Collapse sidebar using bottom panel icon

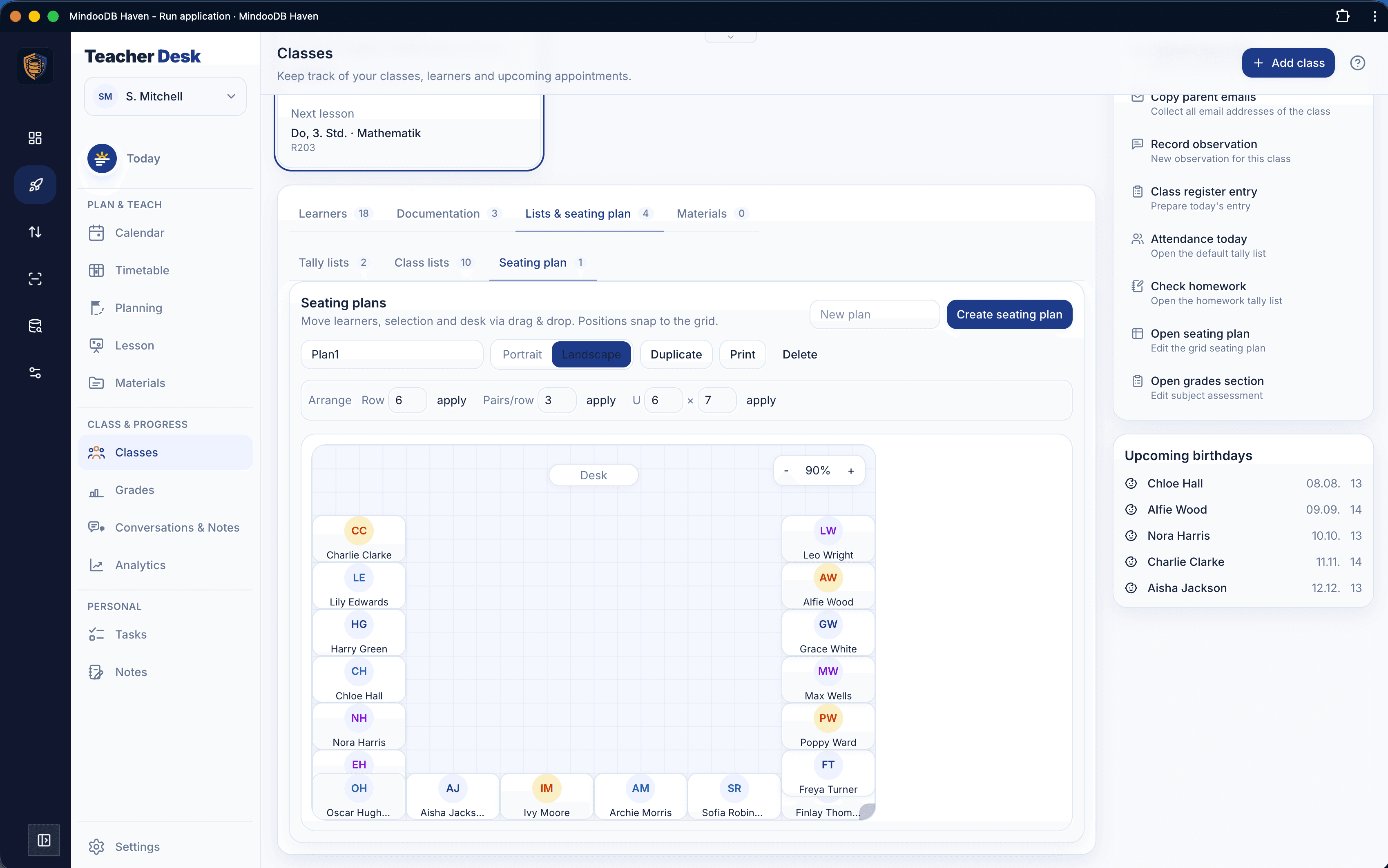[x=44, y=840]
